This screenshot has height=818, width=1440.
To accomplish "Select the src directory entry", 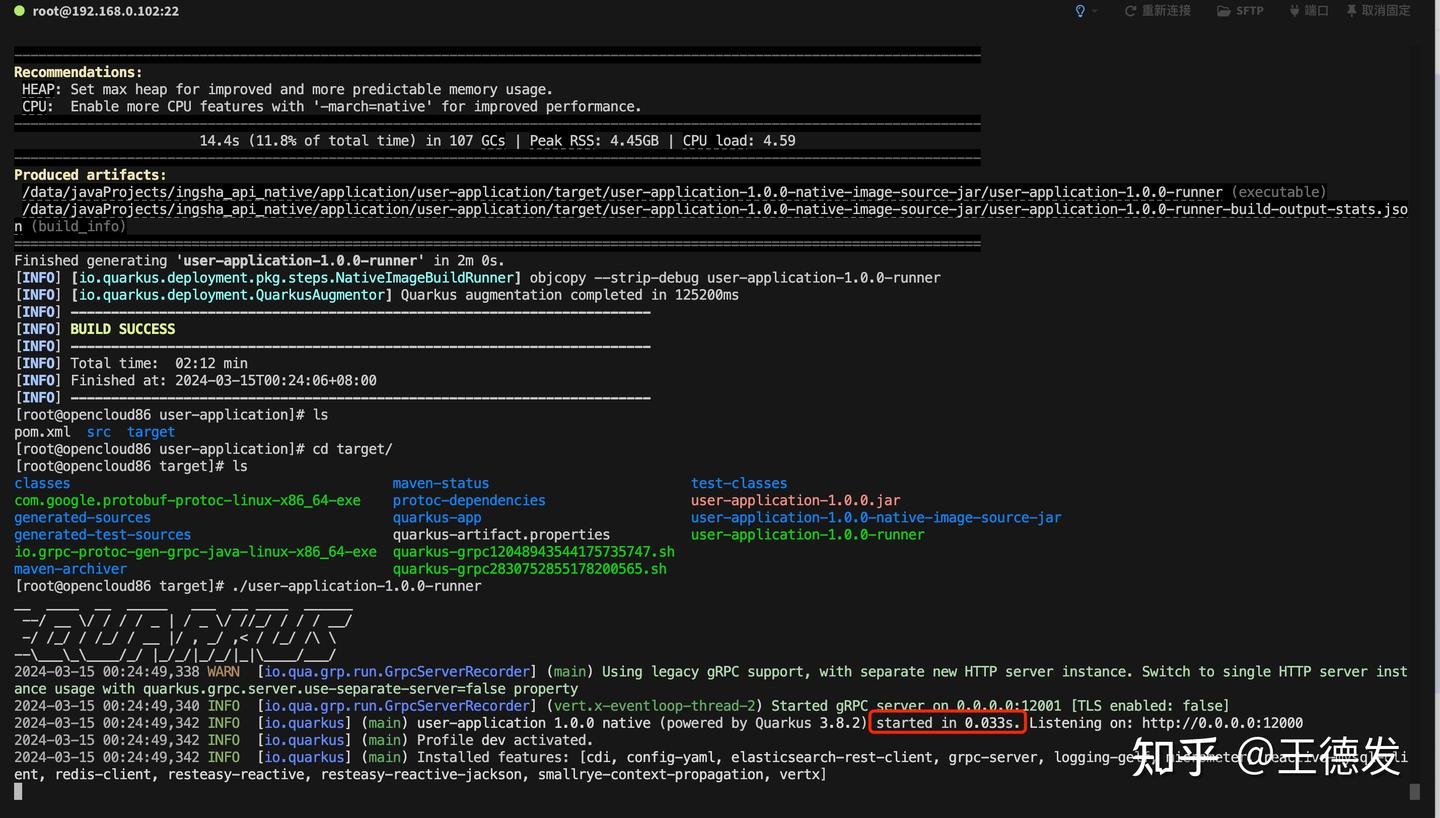I will (98, 431).
